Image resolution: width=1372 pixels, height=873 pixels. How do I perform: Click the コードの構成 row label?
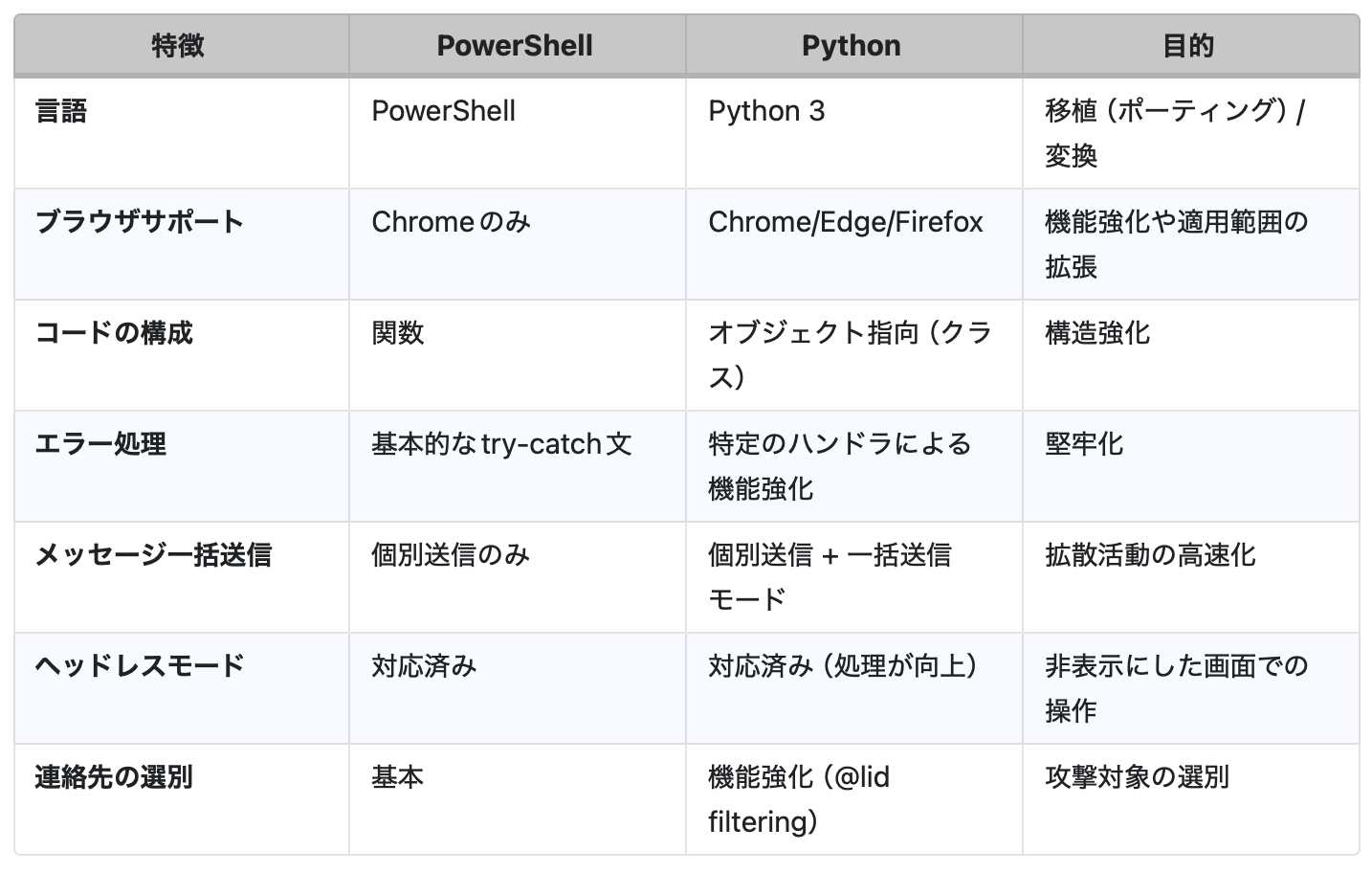pos(114,333)
